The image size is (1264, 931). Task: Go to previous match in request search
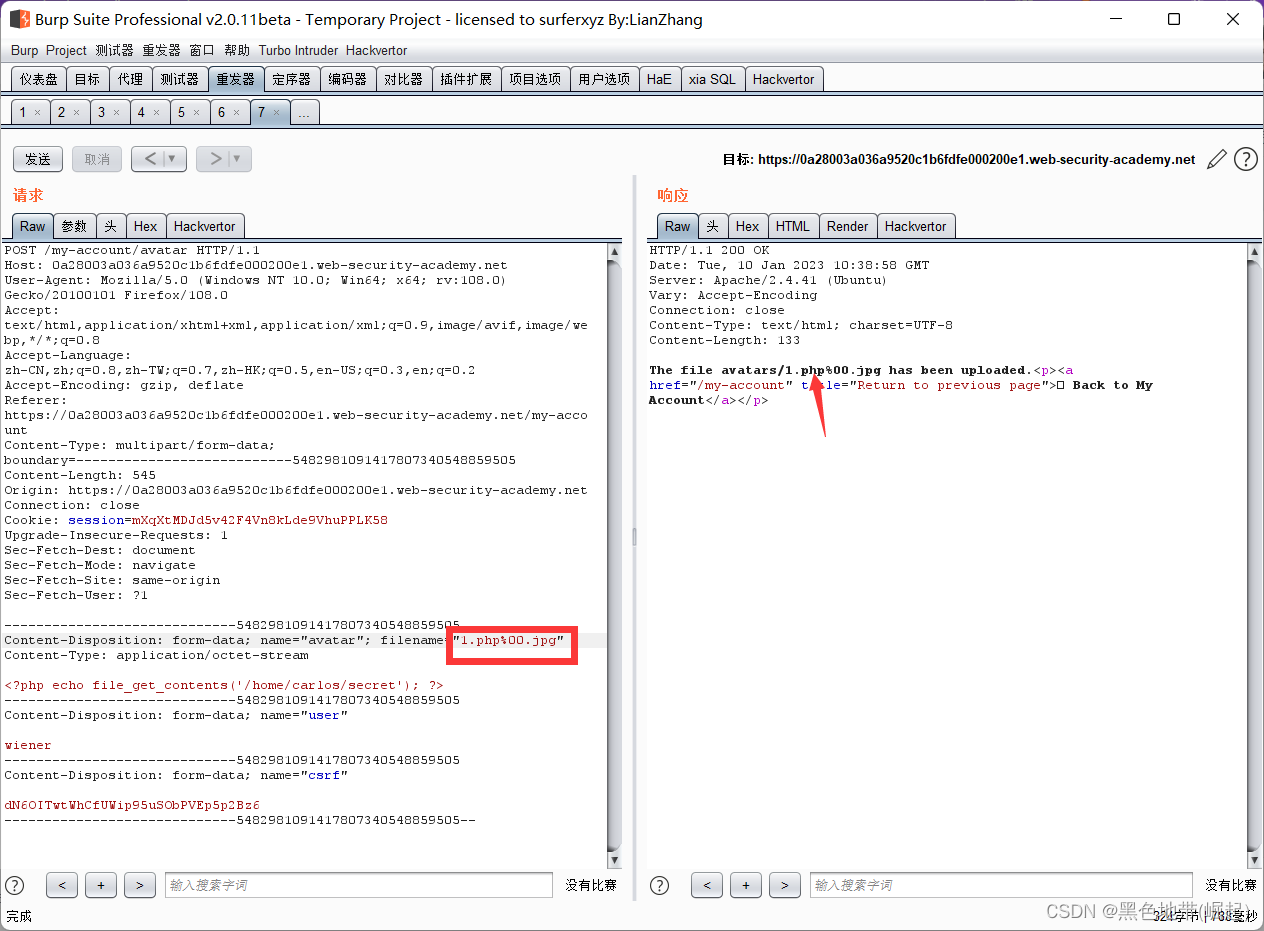pos(62,885)
